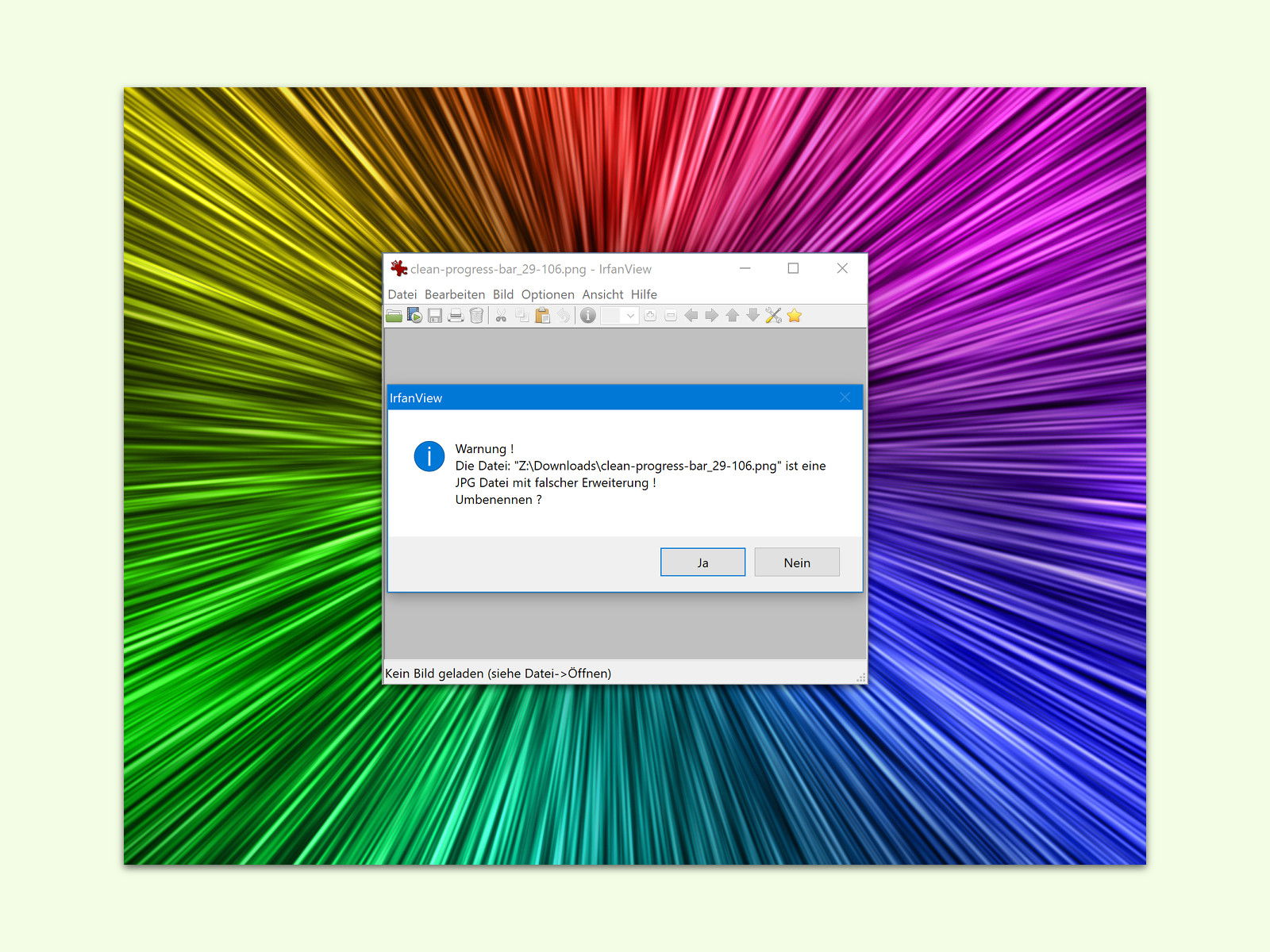Viewport: 1270px width, 952px height.
Task: Click the up arrow previous page icon
Action: (733, 316)
